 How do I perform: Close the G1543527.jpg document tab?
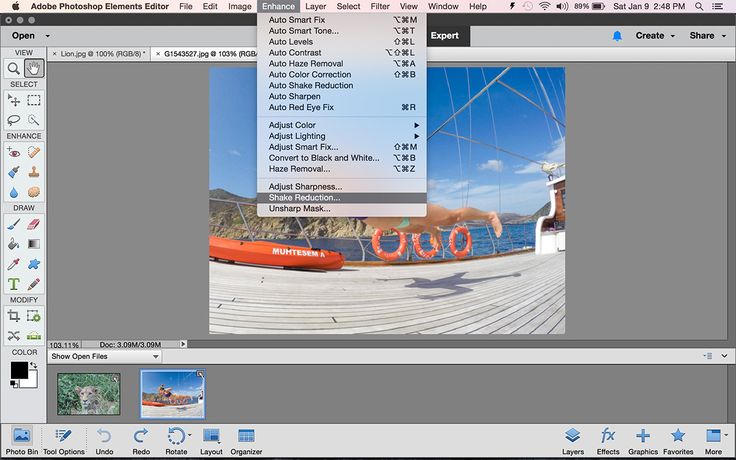click(158, 54)
